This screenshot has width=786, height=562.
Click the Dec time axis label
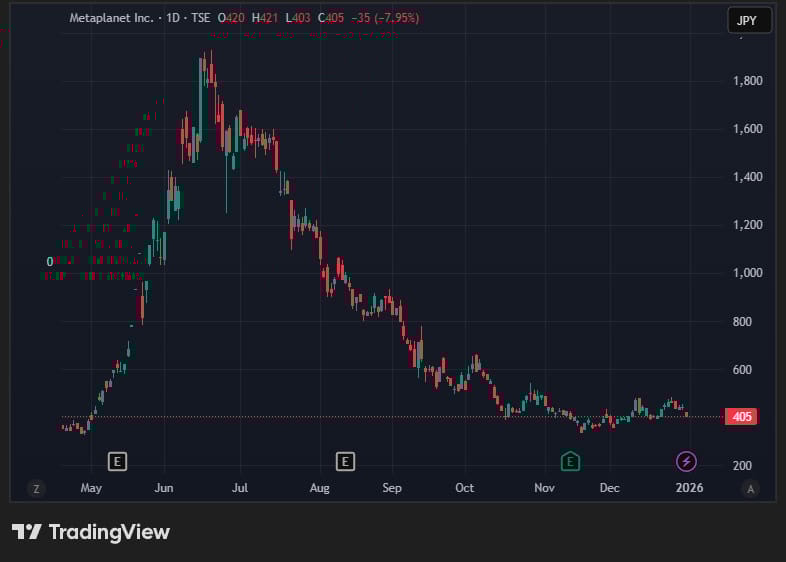pos(610,488)
